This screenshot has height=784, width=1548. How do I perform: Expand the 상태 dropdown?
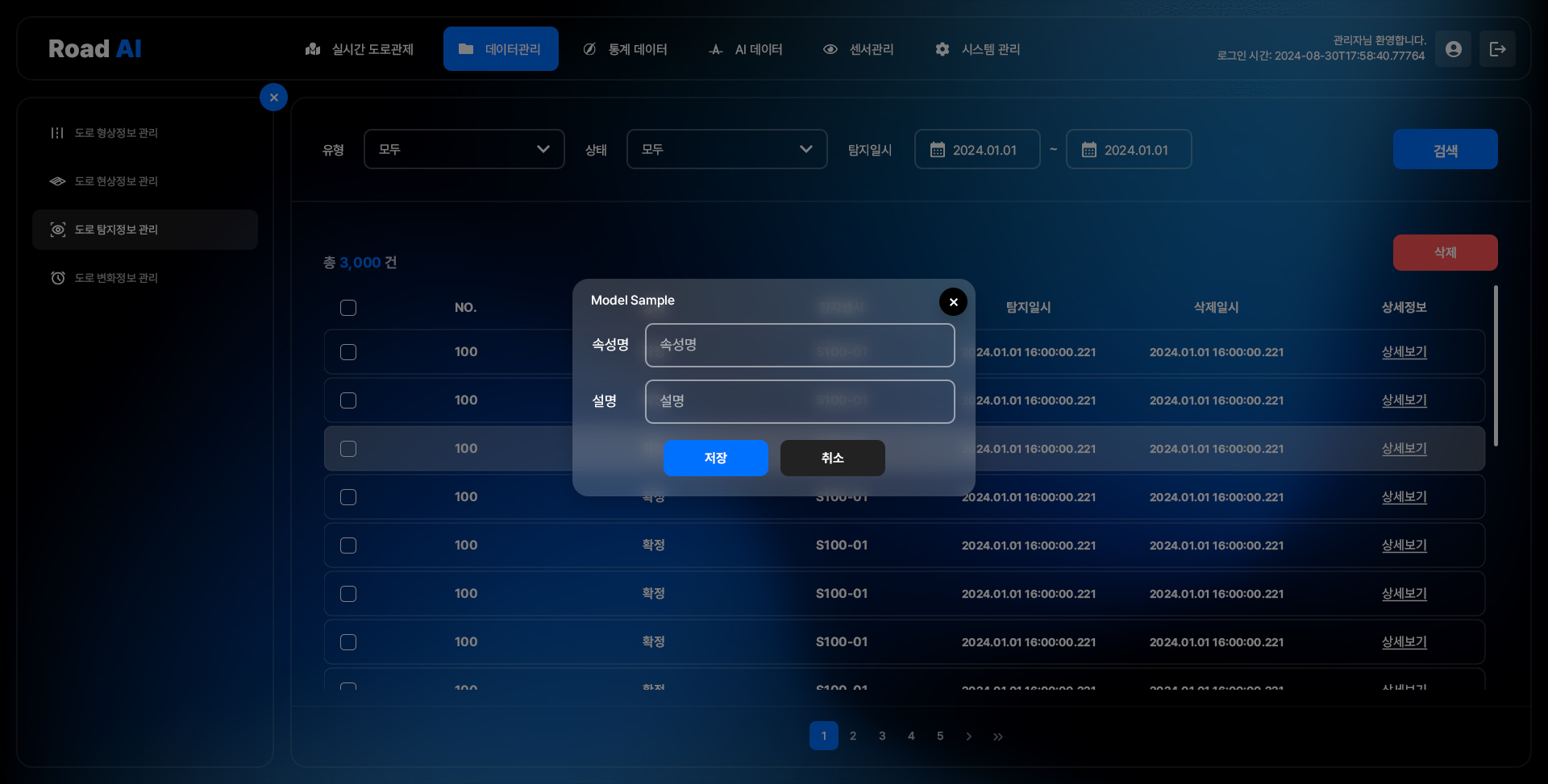[727, 149]
